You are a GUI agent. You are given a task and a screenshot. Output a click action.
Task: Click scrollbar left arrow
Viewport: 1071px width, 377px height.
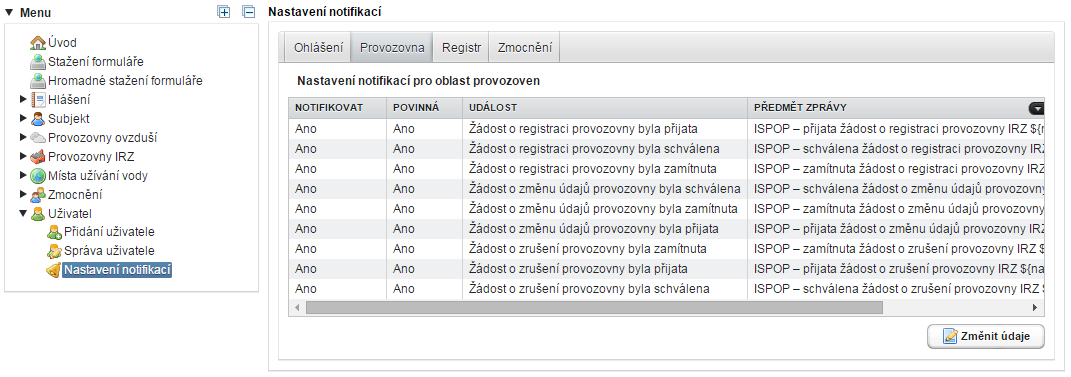point(297,308)
